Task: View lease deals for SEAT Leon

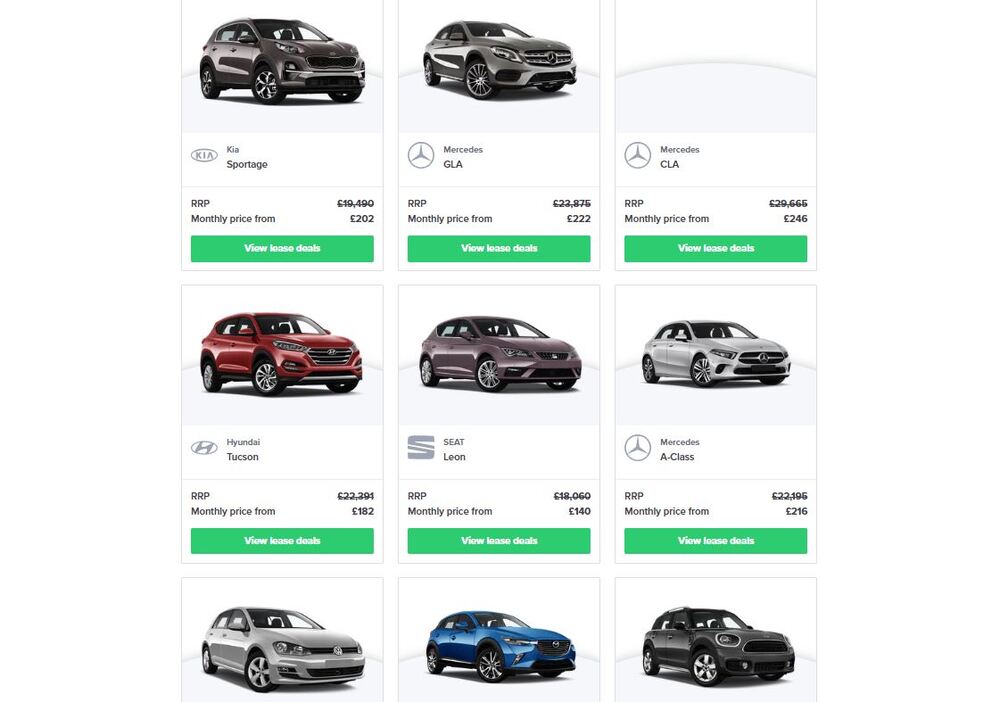Action: pos(499,541)
